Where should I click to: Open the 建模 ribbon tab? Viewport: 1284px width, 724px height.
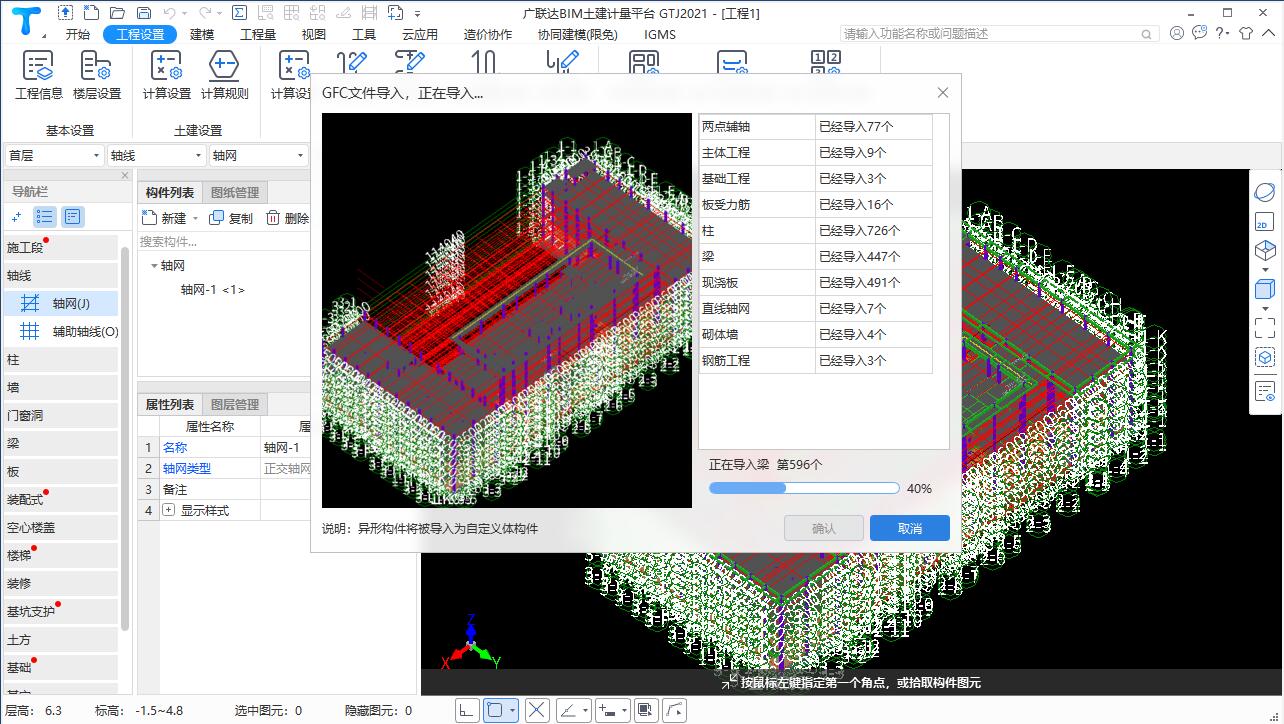202,34
